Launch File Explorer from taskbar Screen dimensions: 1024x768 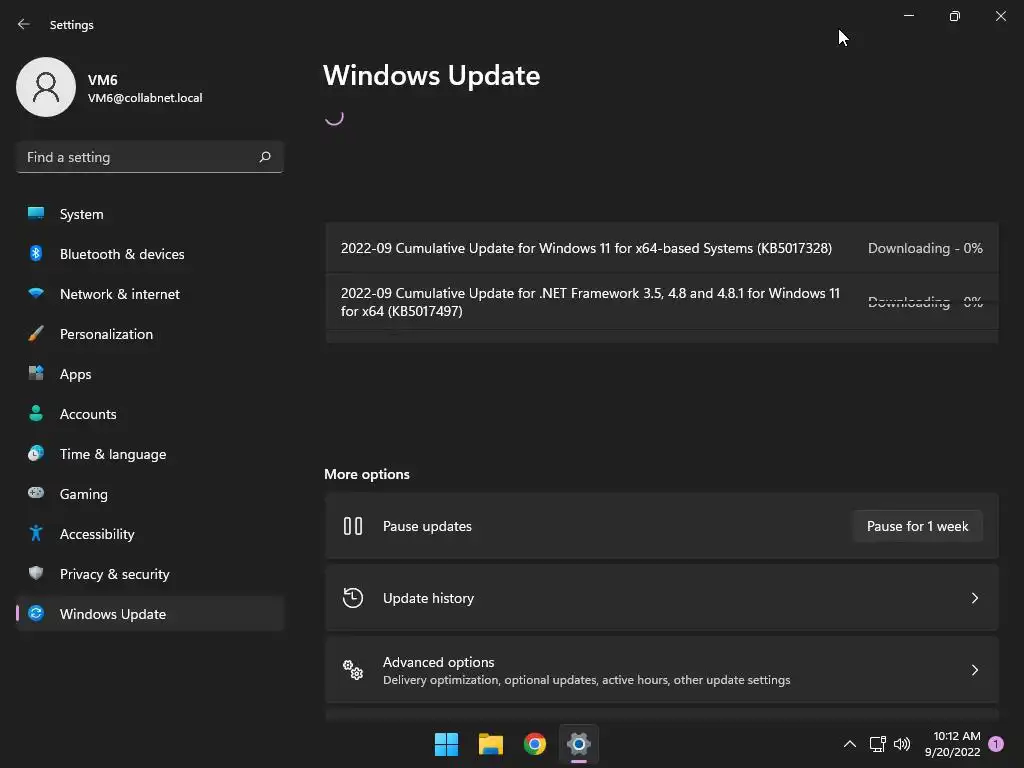490,744
